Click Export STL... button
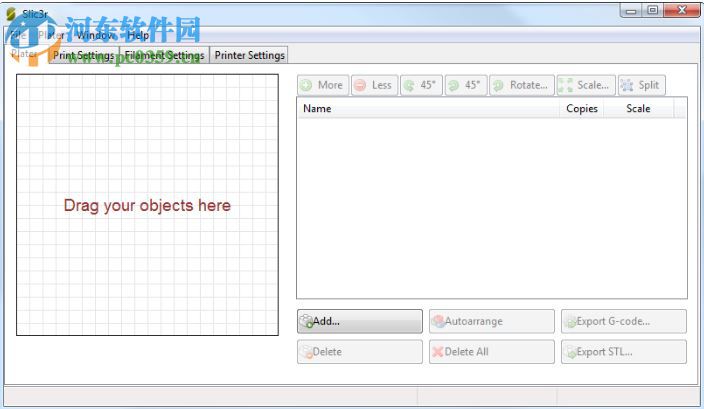Viewport: 704px width, 409px height. [624, 352]
